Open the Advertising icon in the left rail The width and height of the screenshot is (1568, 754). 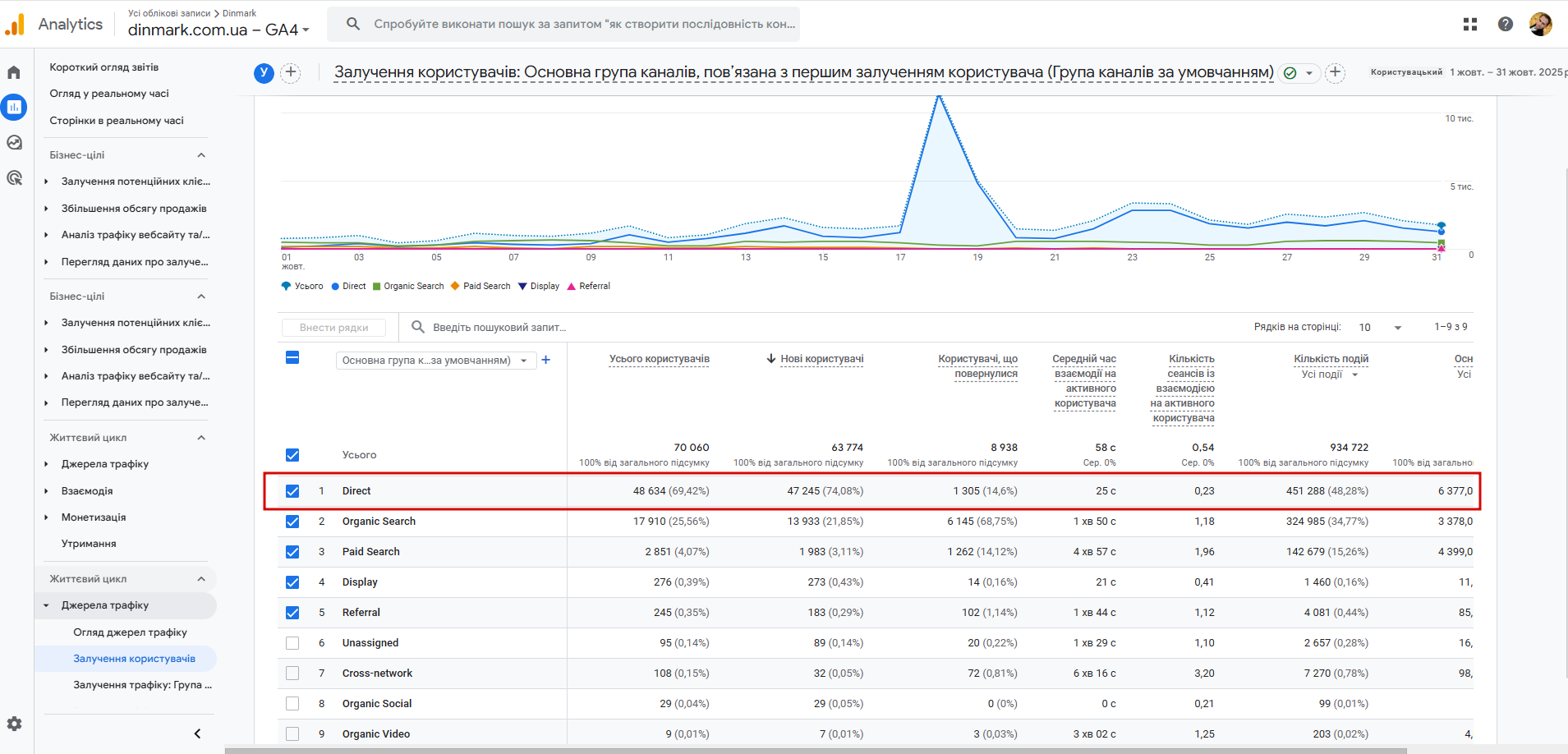tap(14, 177)
